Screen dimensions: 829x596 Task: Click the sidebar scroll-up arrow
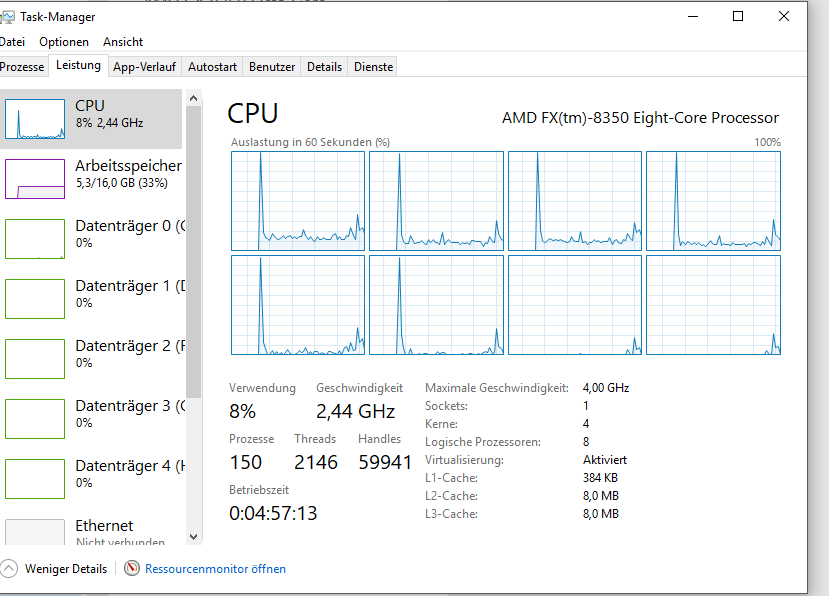(x=193, y=96)
